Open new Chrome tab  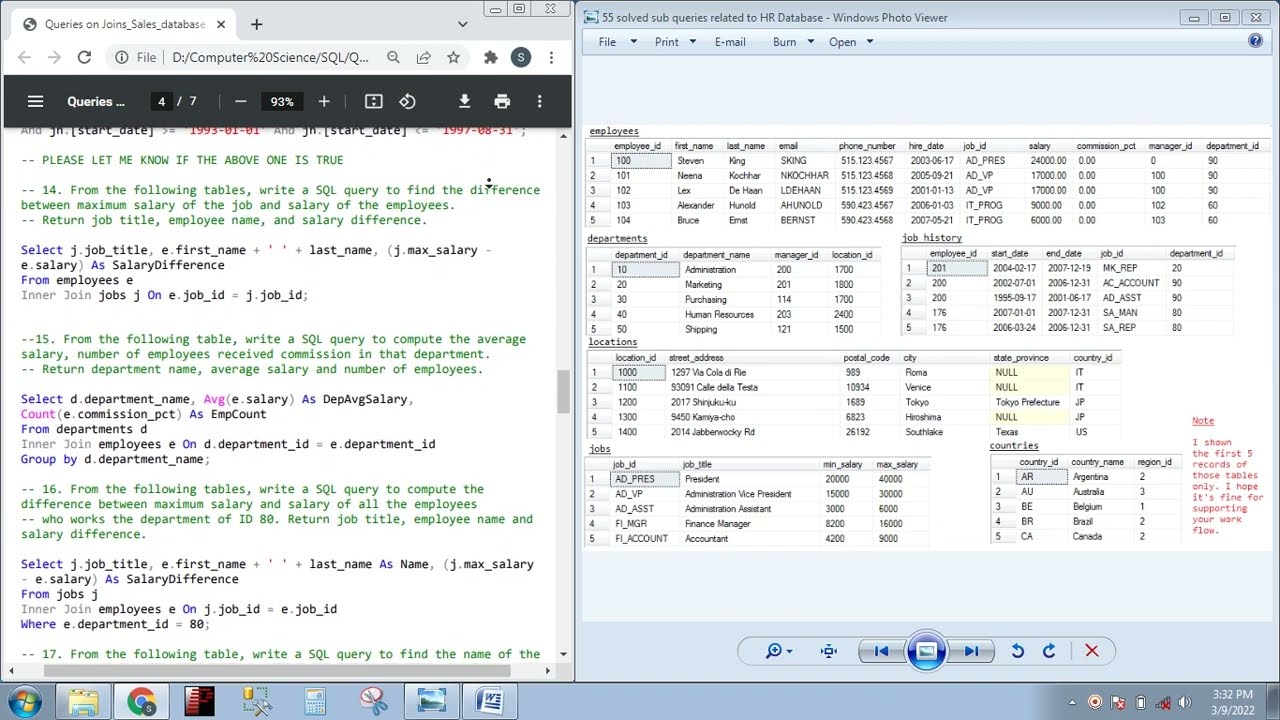point(256,24)
